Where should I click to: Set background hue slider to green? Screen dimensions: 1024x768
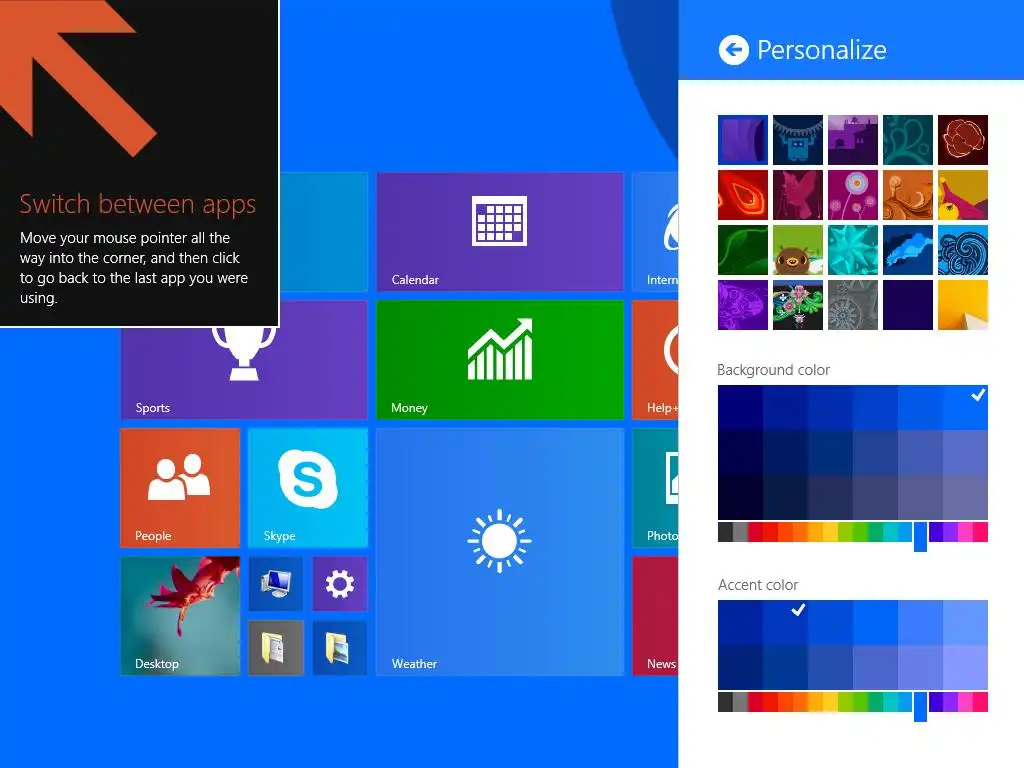(861, 532)
